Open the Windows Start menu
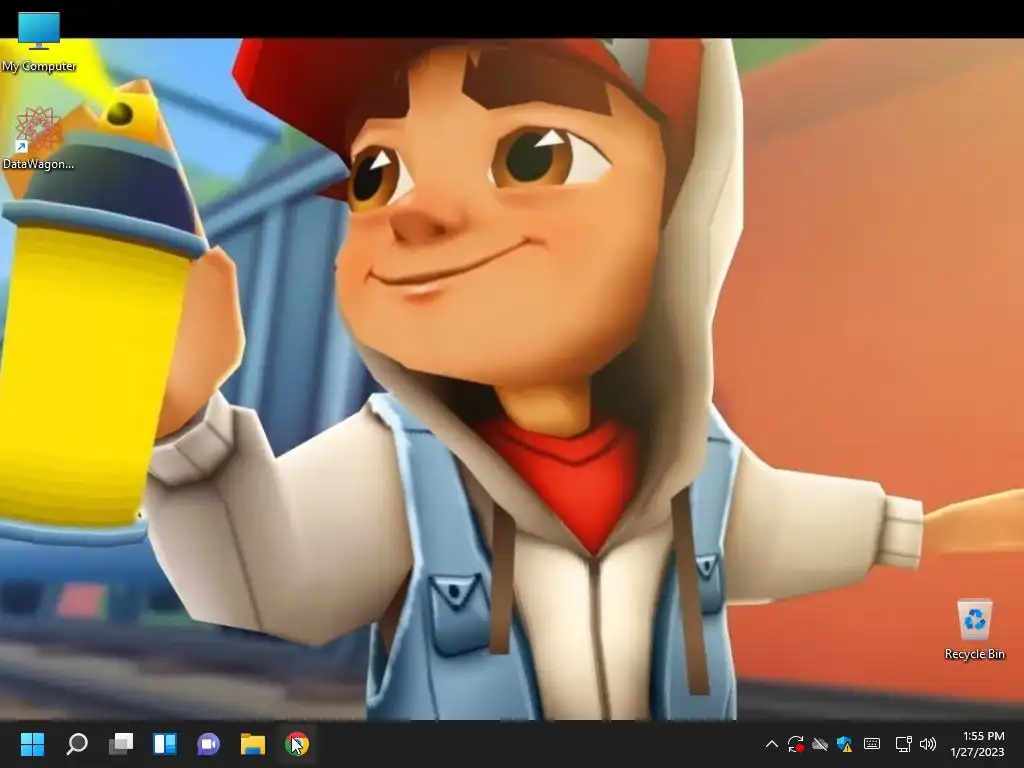 (32, 744)
